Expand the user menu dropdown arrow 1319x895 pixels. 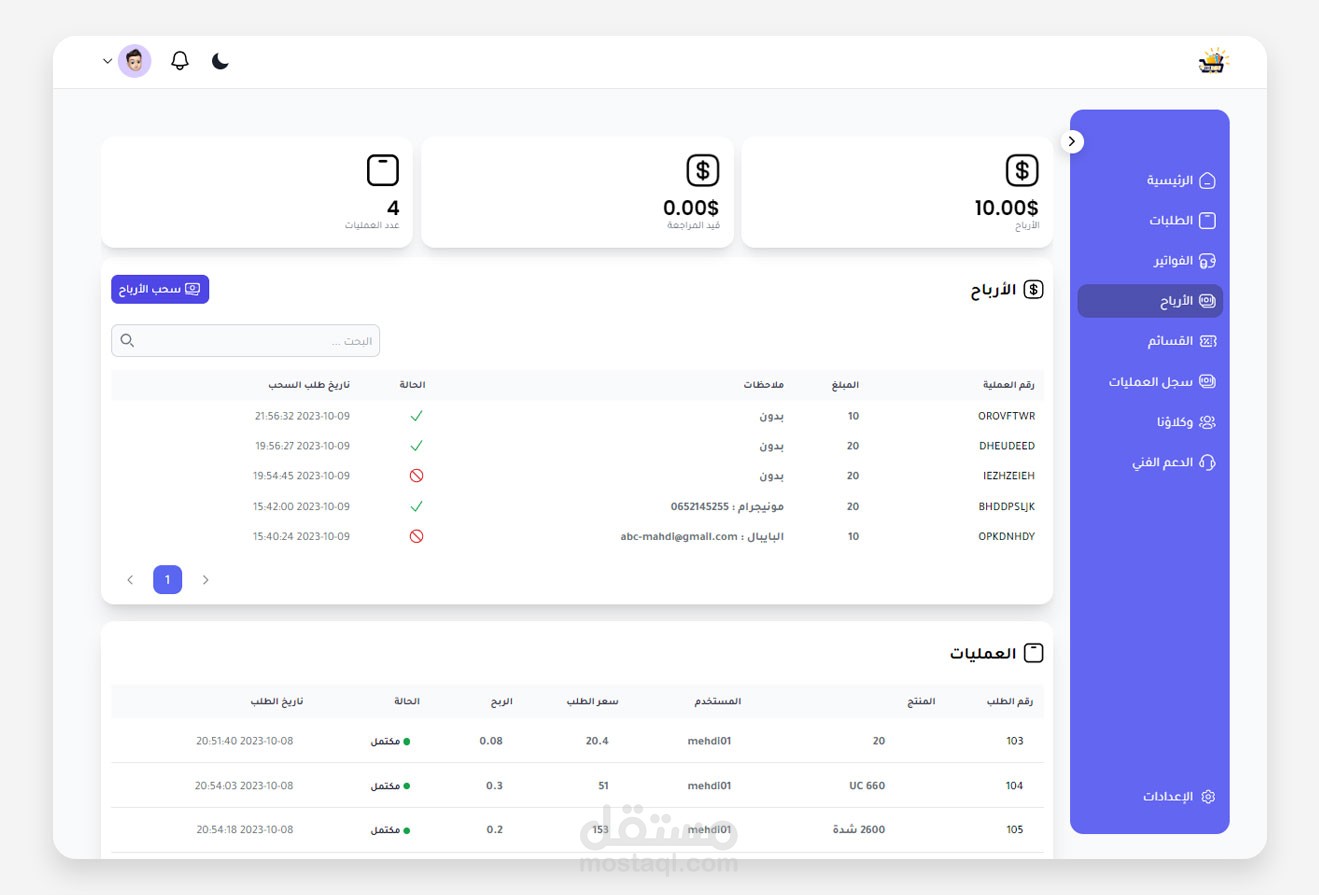click(x=107, y=61)
